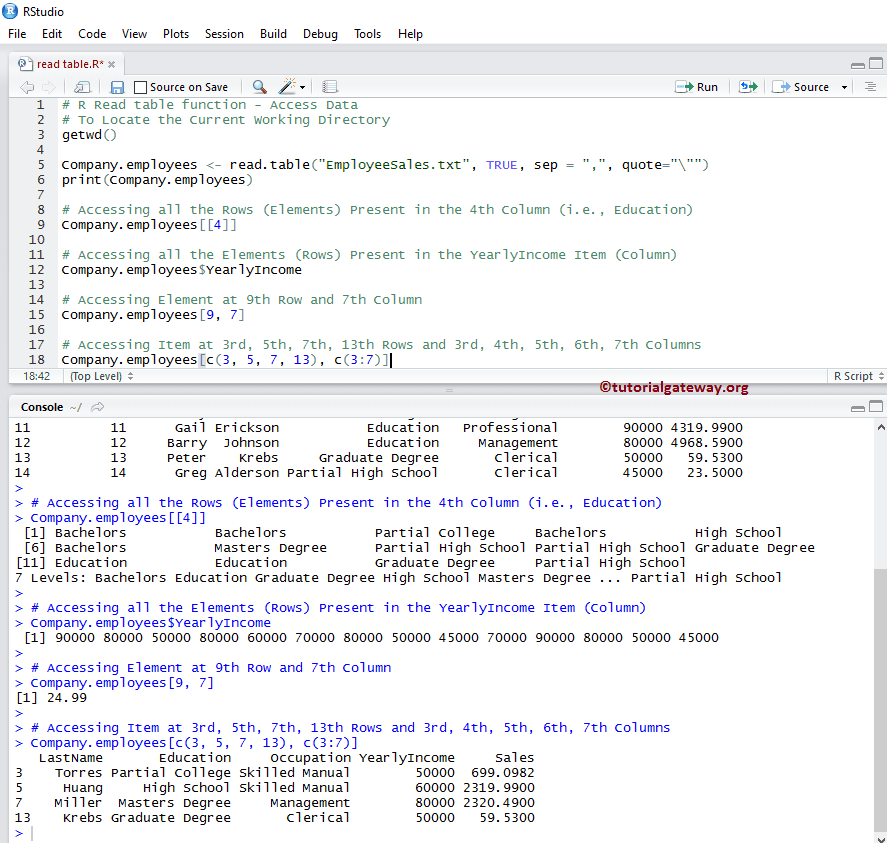887x843 pixels.
Task: Click the document outline icon
Action: pyautogui.click(x=869, y=87)
